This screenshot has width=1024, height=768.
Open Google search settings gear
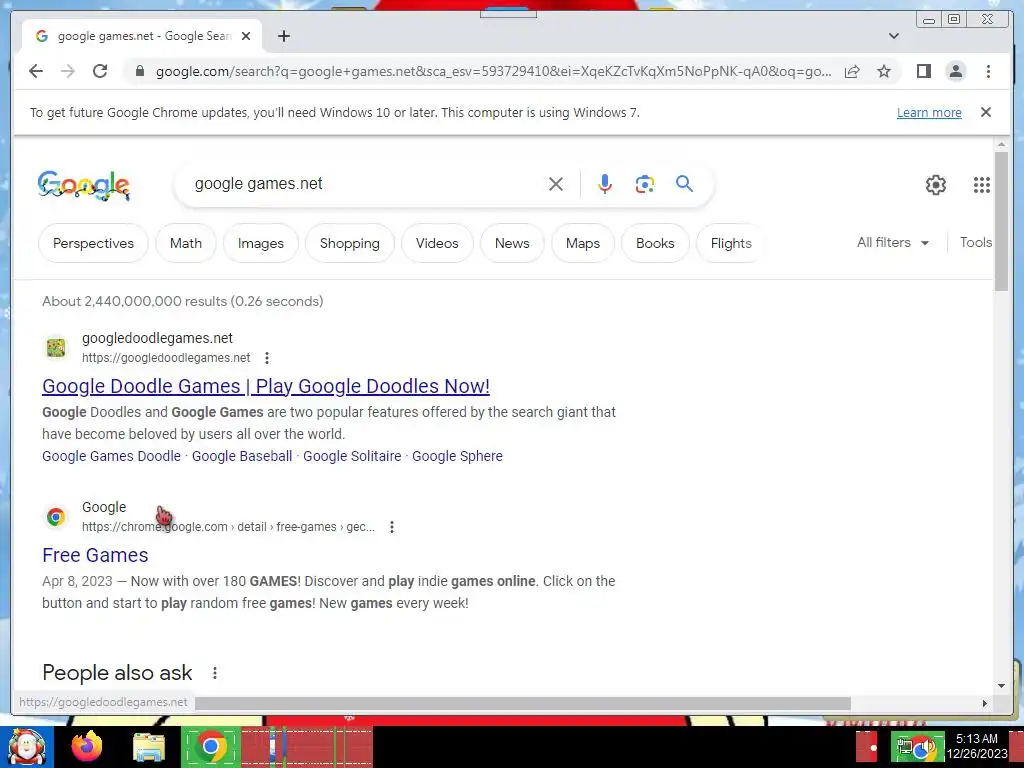[935, 185]
